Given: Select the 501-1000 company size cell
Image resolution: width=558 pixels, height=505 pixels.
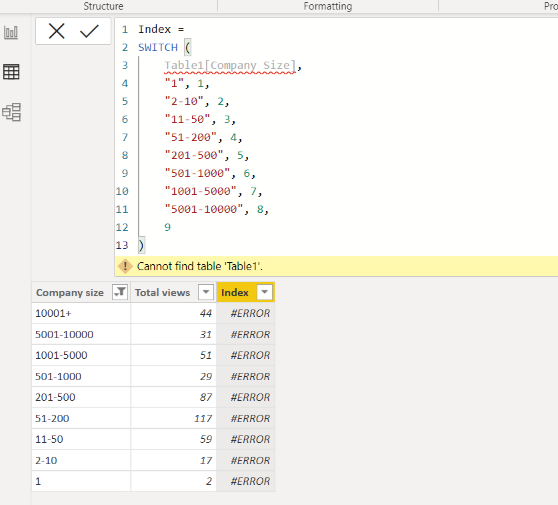Looking at the screenshot, I should (81, 376).
